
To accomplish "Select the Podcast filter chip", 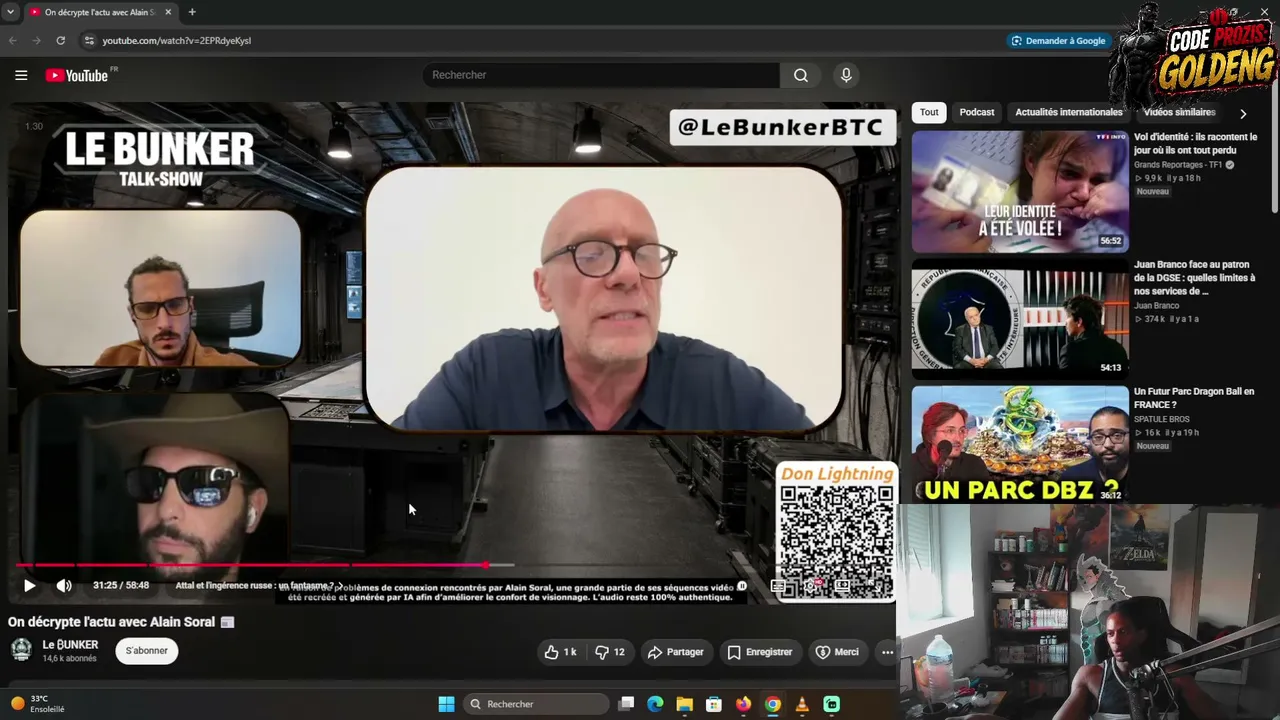I will click(x=977, y=112).
